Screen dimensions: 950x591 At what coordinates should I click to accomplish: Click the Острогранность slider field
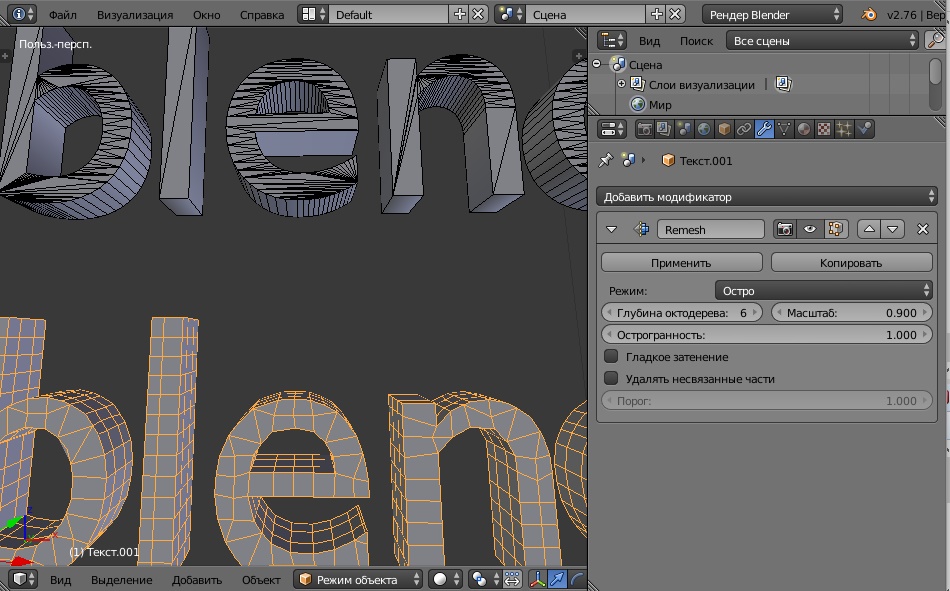(x=766, y=335)
